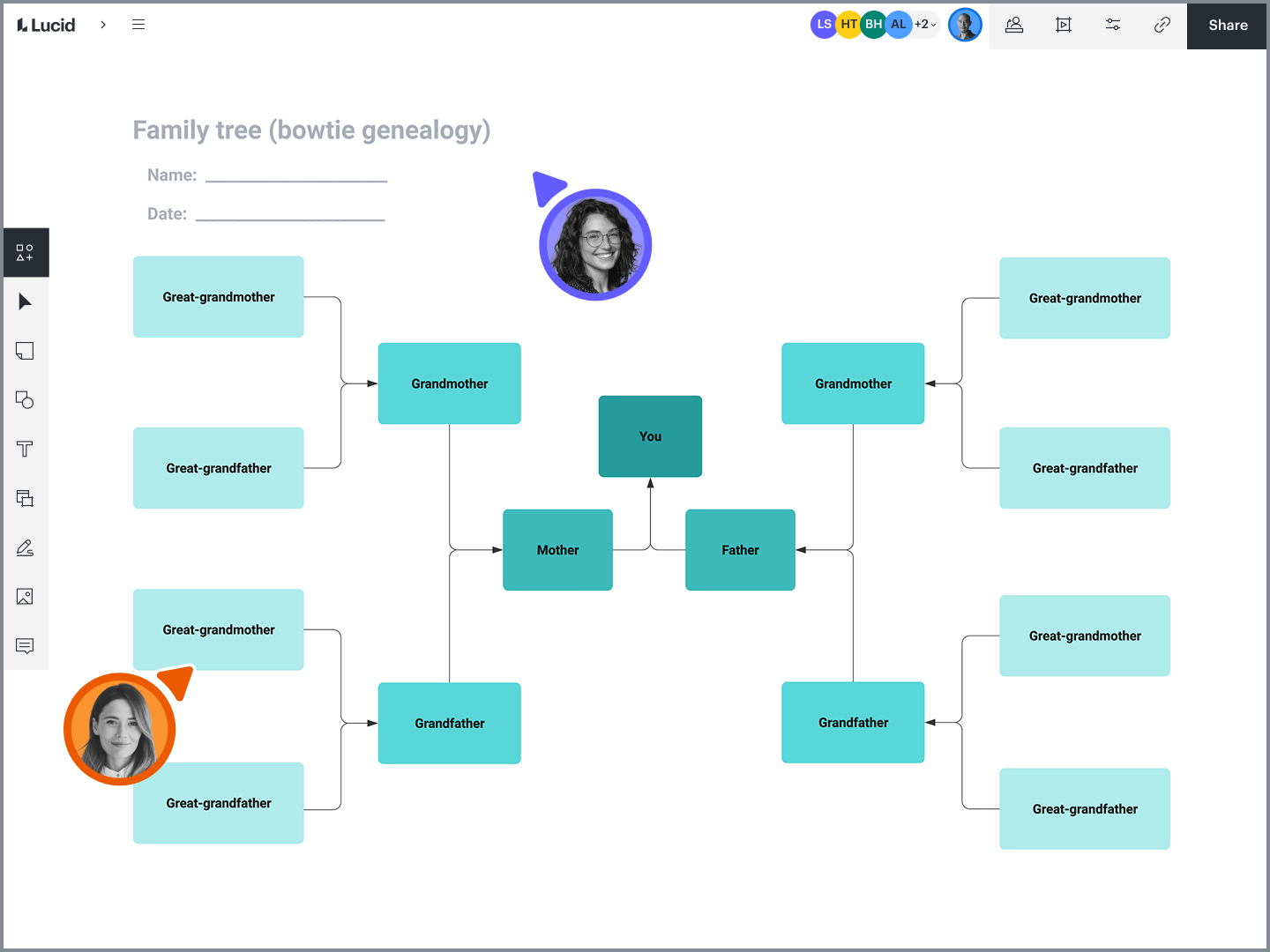1270x952 pixels.
Task: Select the Father box
Action: click(x=740, y=550)
